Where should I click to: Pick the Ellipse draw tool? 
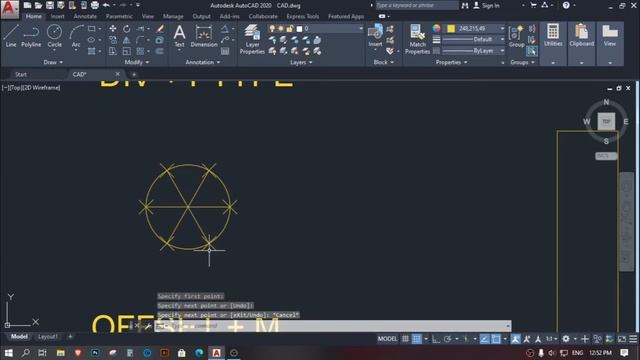pyautogui.click(x=91, y=40)
